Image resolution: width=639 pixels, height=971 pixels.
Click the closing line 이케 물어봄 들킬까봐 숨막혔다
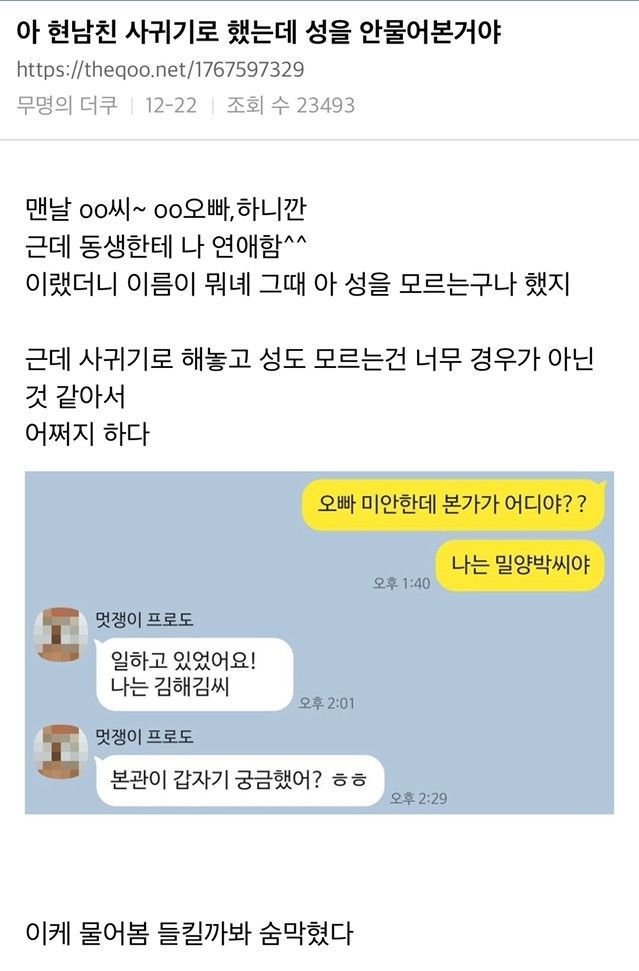189,933
